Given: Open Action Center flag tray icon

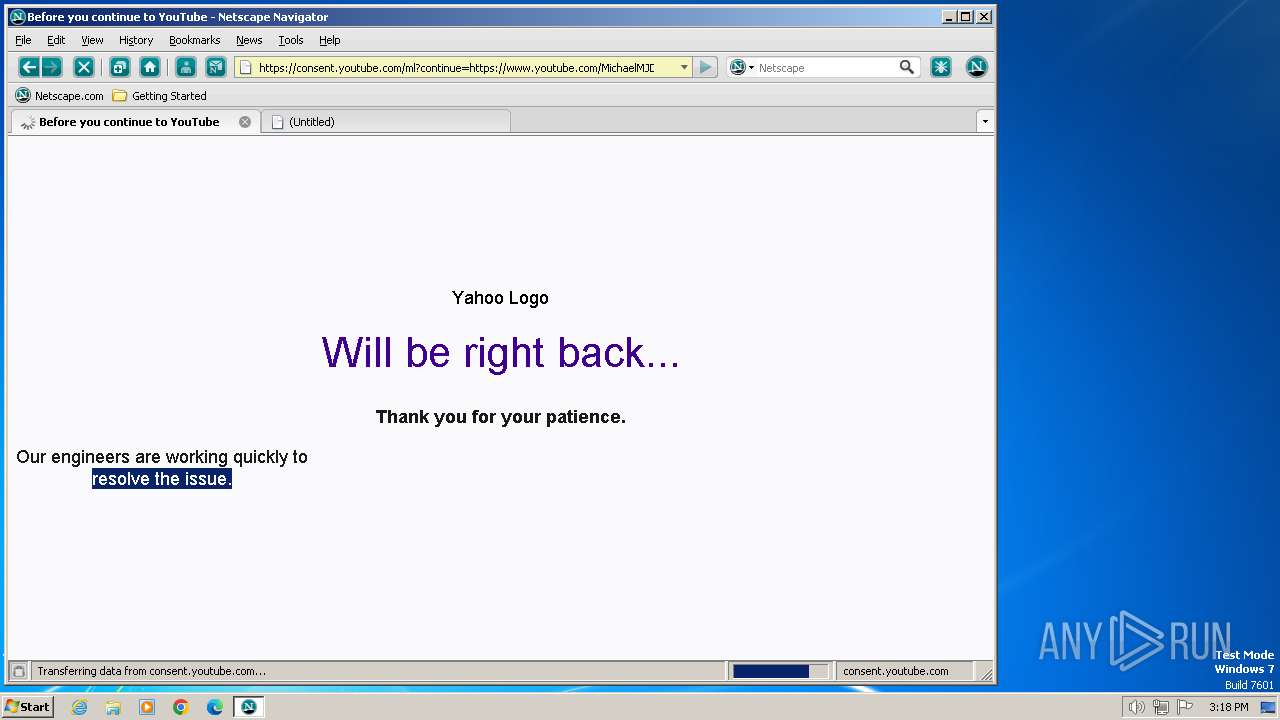Looking at the screenshot, I should click(1186, 707).
